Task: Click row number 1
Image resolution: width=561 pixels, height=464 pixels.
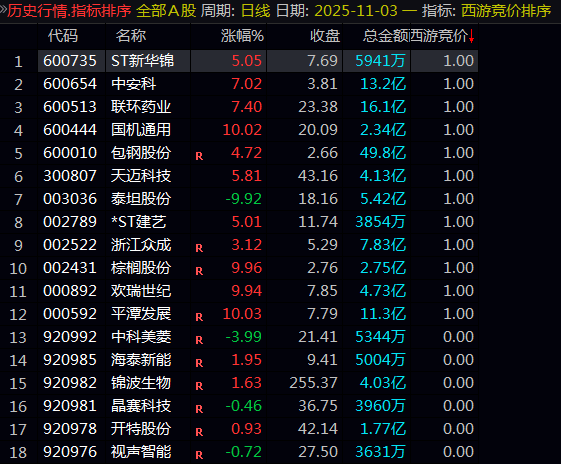Action: [18, 62]
